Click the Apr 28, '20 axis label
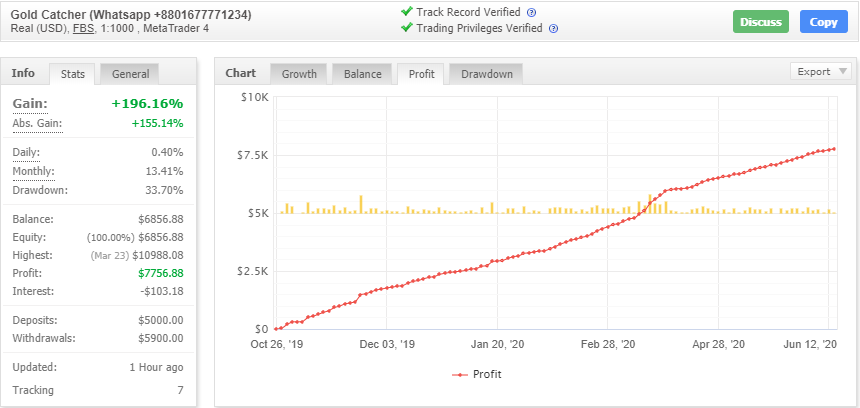860x408 pixels. pos(718,344)
